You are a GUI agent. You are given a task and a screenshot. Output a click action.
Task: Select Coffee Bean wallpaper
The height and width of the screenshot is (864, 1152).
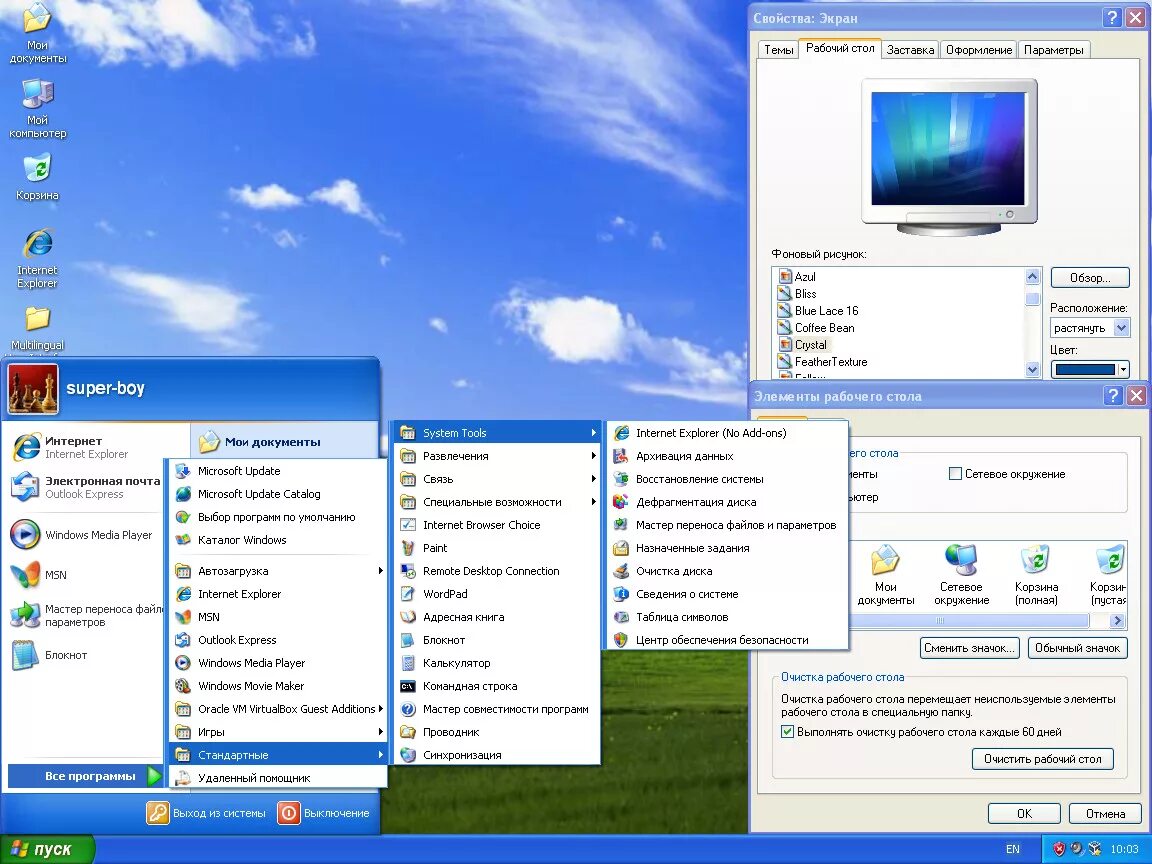point(824,328)
